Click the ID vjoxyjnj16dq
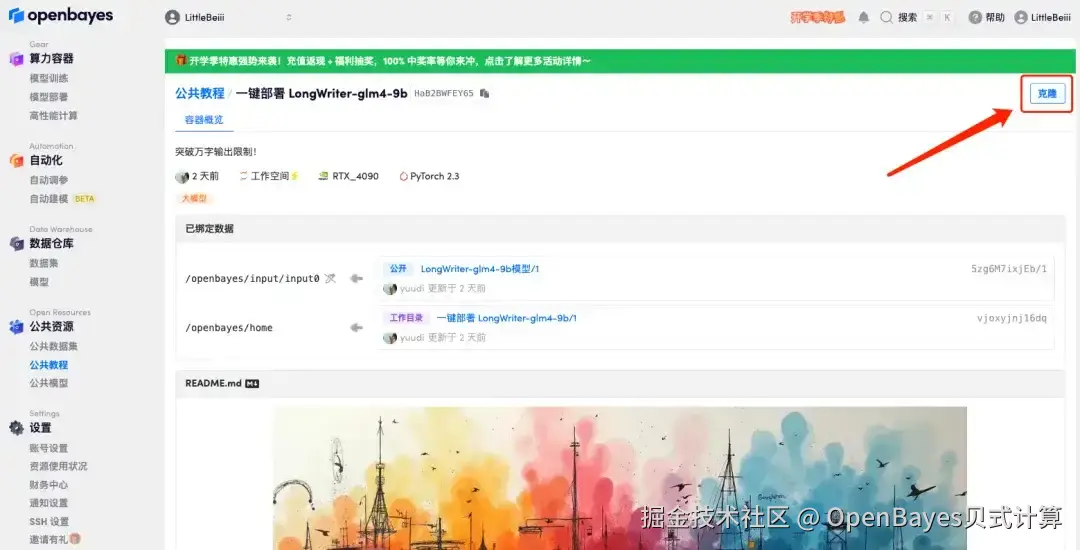The width and height of the screenshot is (1080, 550). click(1012, 318)
